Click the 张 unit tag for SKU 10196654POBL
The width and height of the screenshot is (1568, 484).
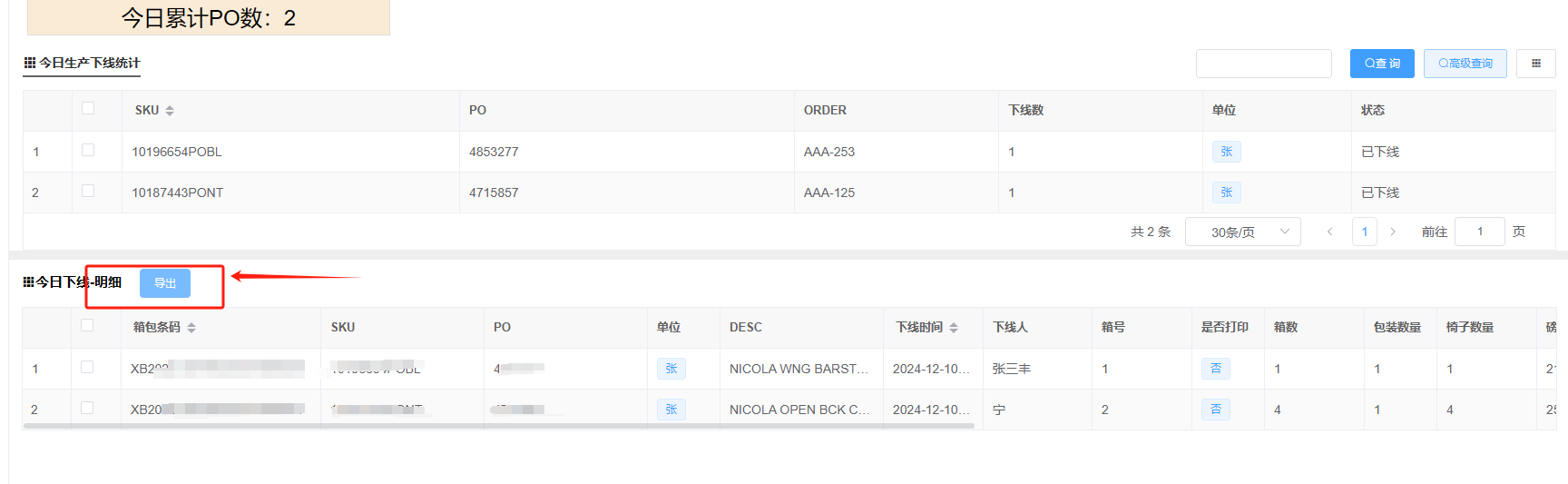(1226, 152)
